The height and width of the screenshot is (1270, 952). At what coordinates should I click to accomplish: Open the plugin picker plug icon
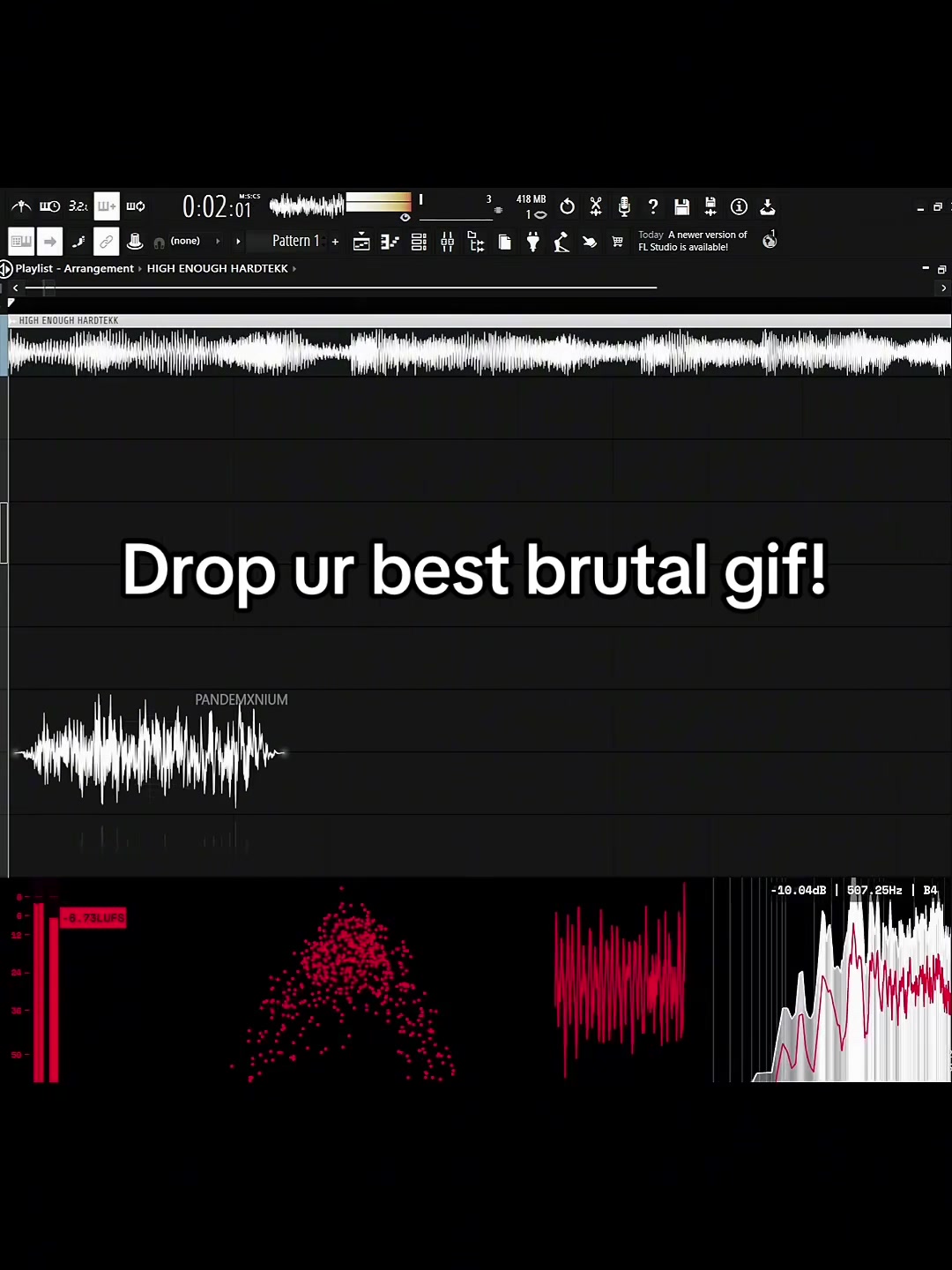(533, 242)
